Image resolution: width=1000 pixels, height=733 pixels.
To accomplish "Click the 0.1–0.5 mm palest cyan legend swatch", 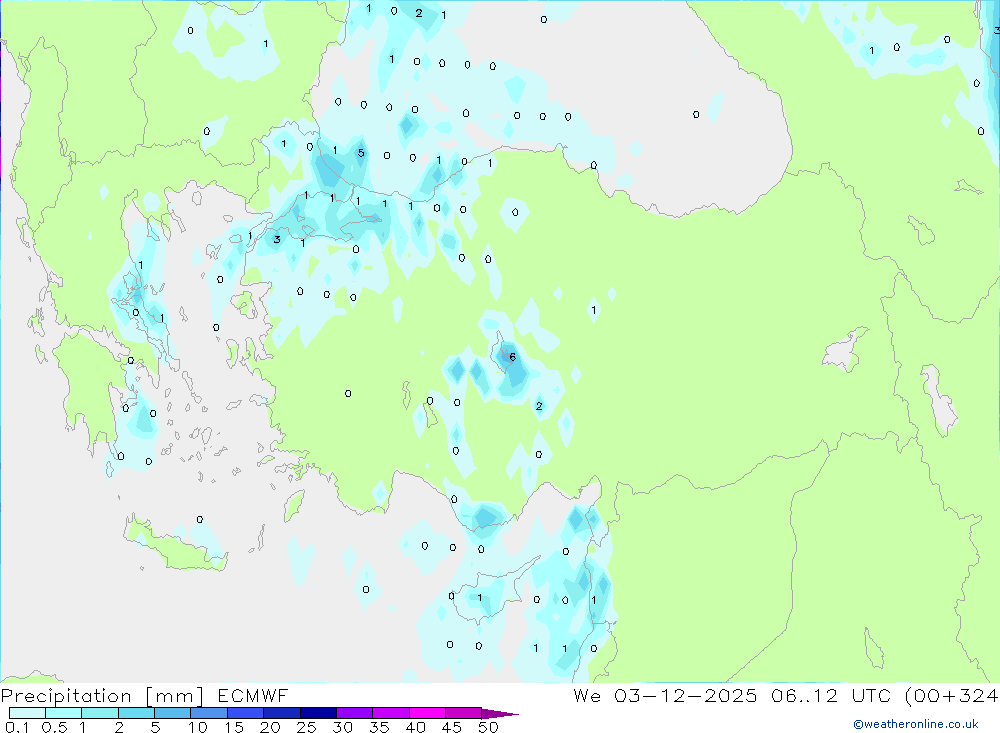I will [27, 713].
